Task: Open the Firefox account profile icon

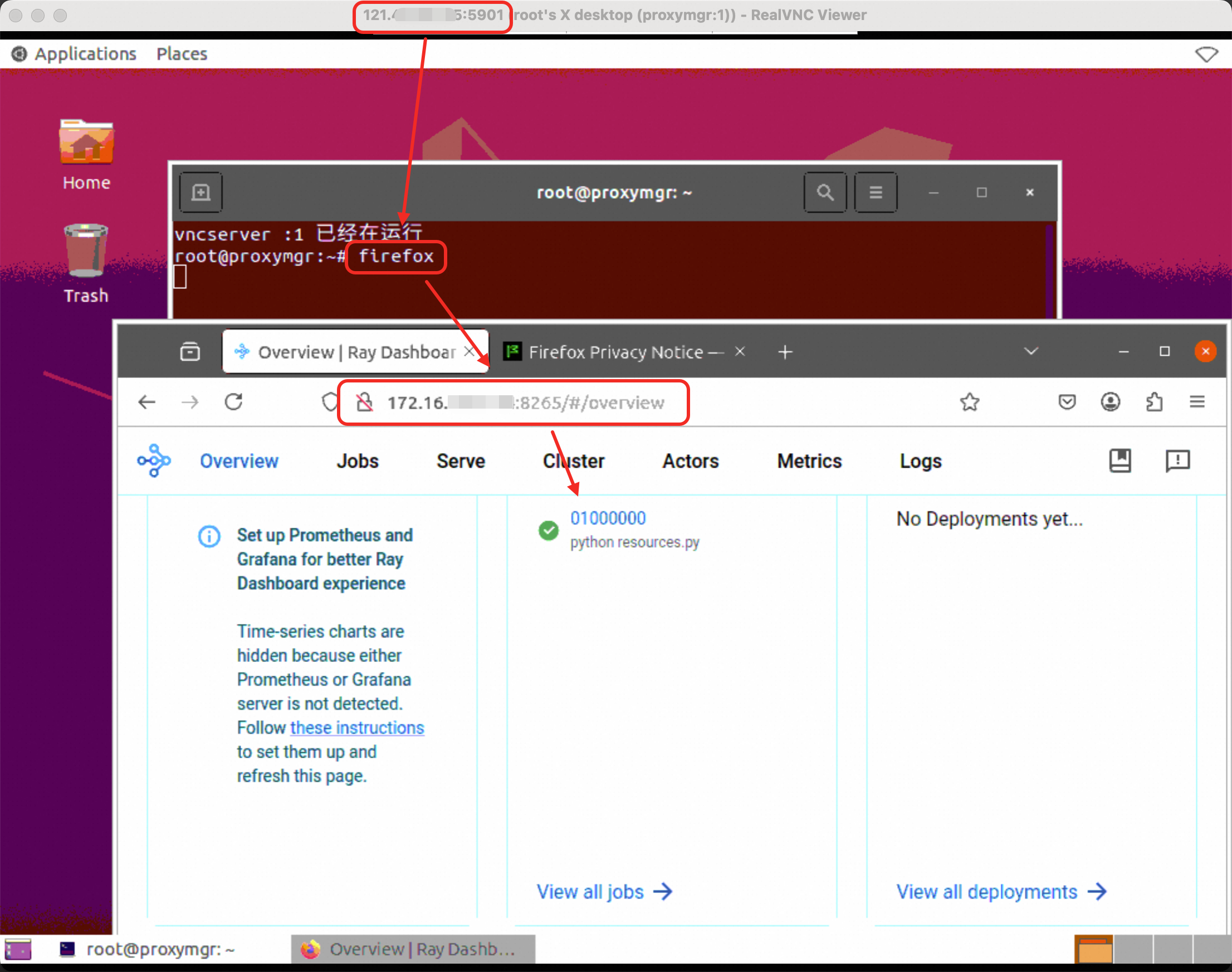Action: pyautogui.click(x=1110, y=402)
